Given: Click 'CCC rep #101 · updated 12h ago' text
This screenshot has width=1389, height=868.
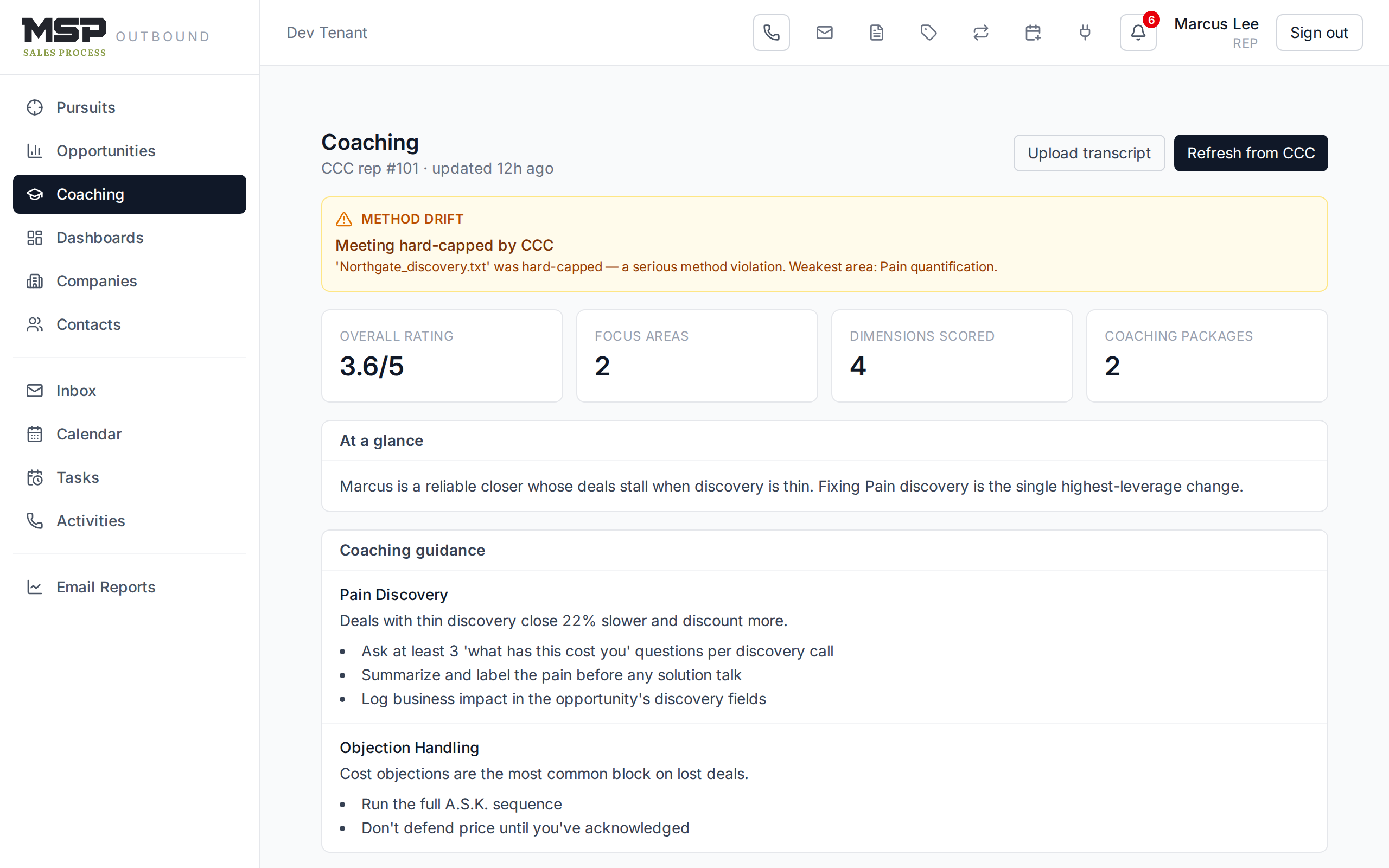Looking at the screenshot, I should [x=437, y=168].
